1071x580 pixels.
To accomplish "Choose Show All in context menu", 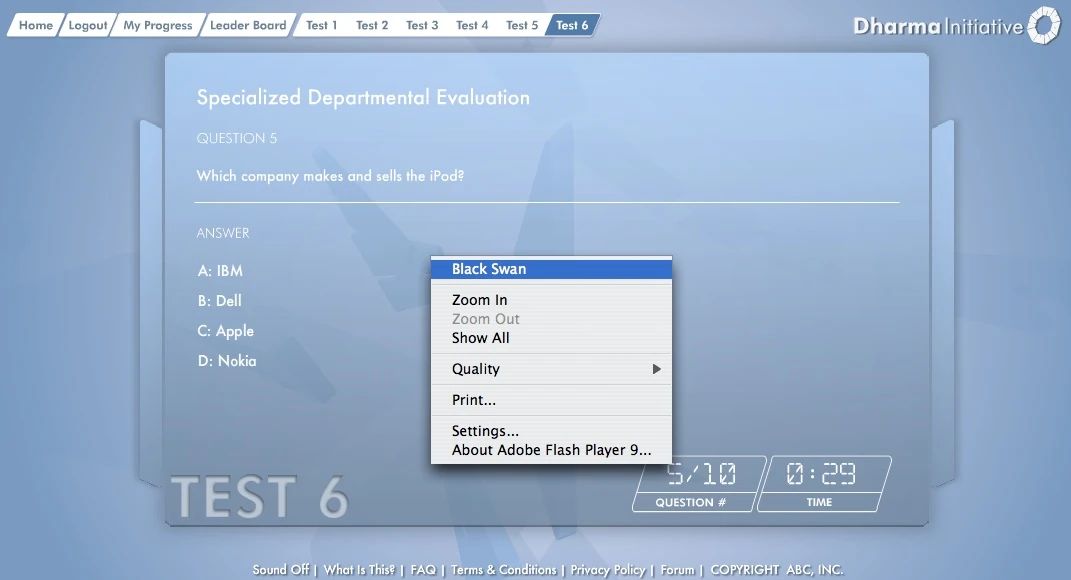I will coord(551,338).
